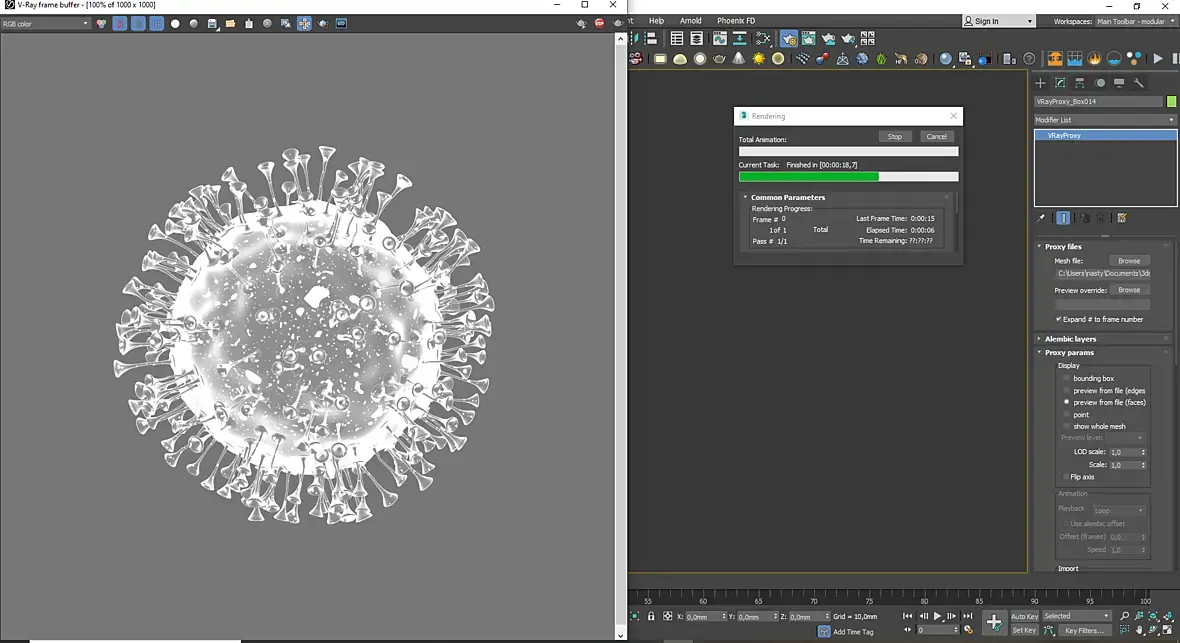This screenshot has width=1180, height=643.
Task: Open the Modifier List dropdown
Action: coord(1105,120)
